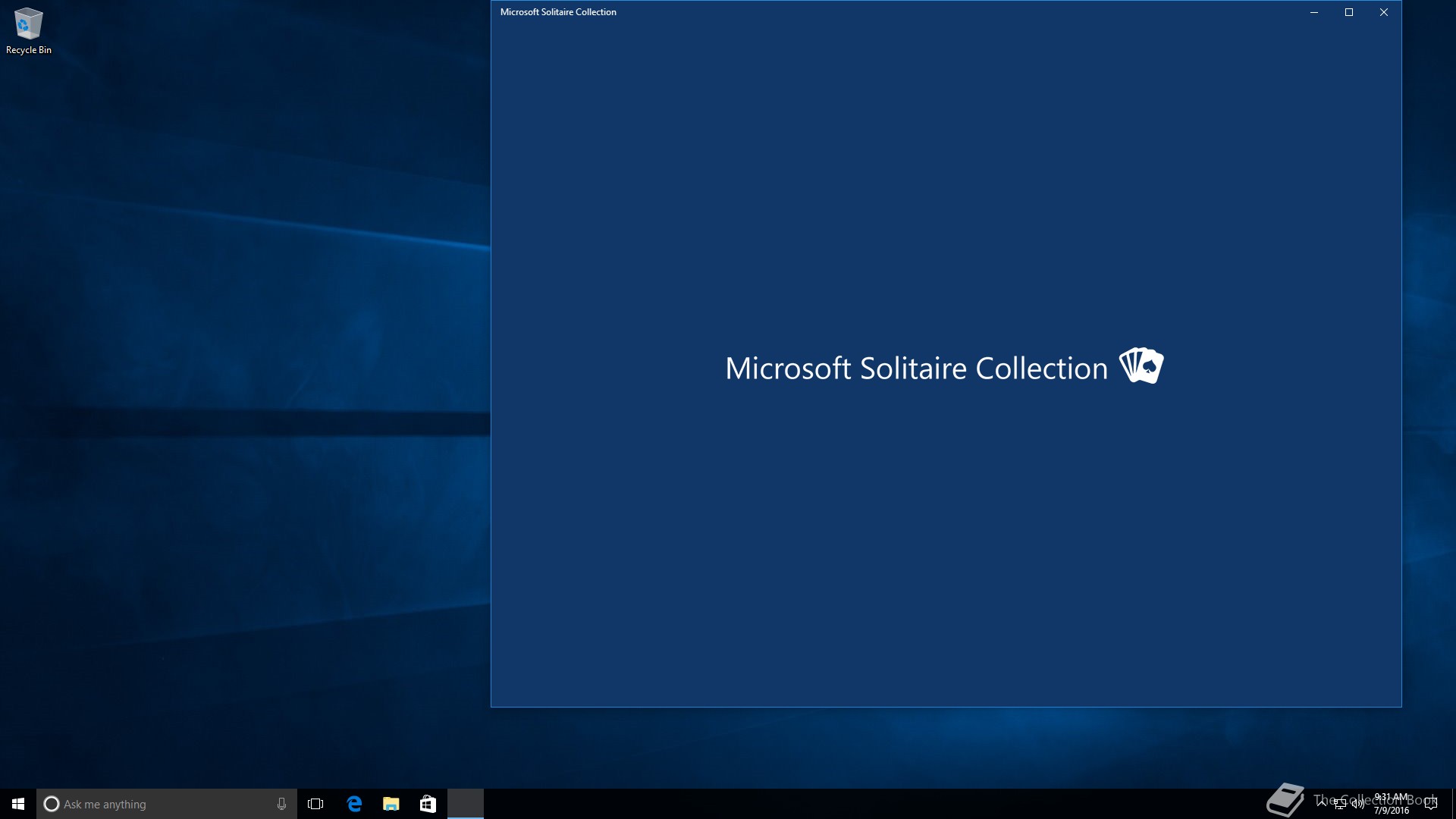1456x819 pixels.
Task: Open the Windows Start menu
Action: pyautogui.click(x=18, y=804)
